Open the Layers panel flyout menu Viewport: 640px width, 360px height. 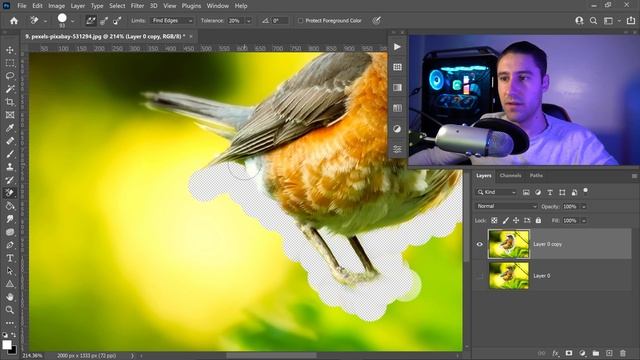tap(634, 176)
